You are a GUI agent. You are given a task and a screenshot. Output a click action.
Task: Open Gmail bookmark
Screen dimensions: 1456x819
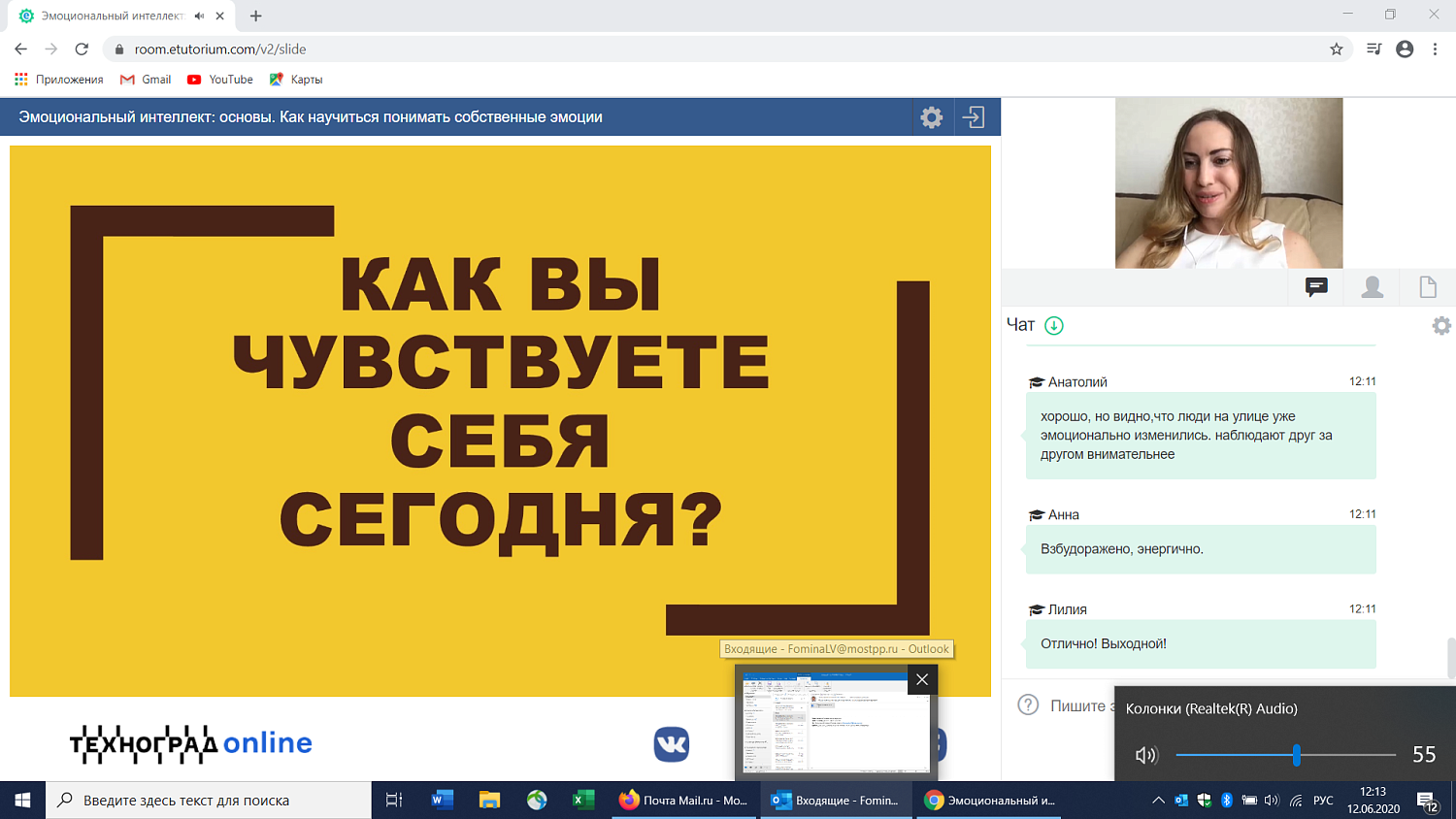(146, 80)
